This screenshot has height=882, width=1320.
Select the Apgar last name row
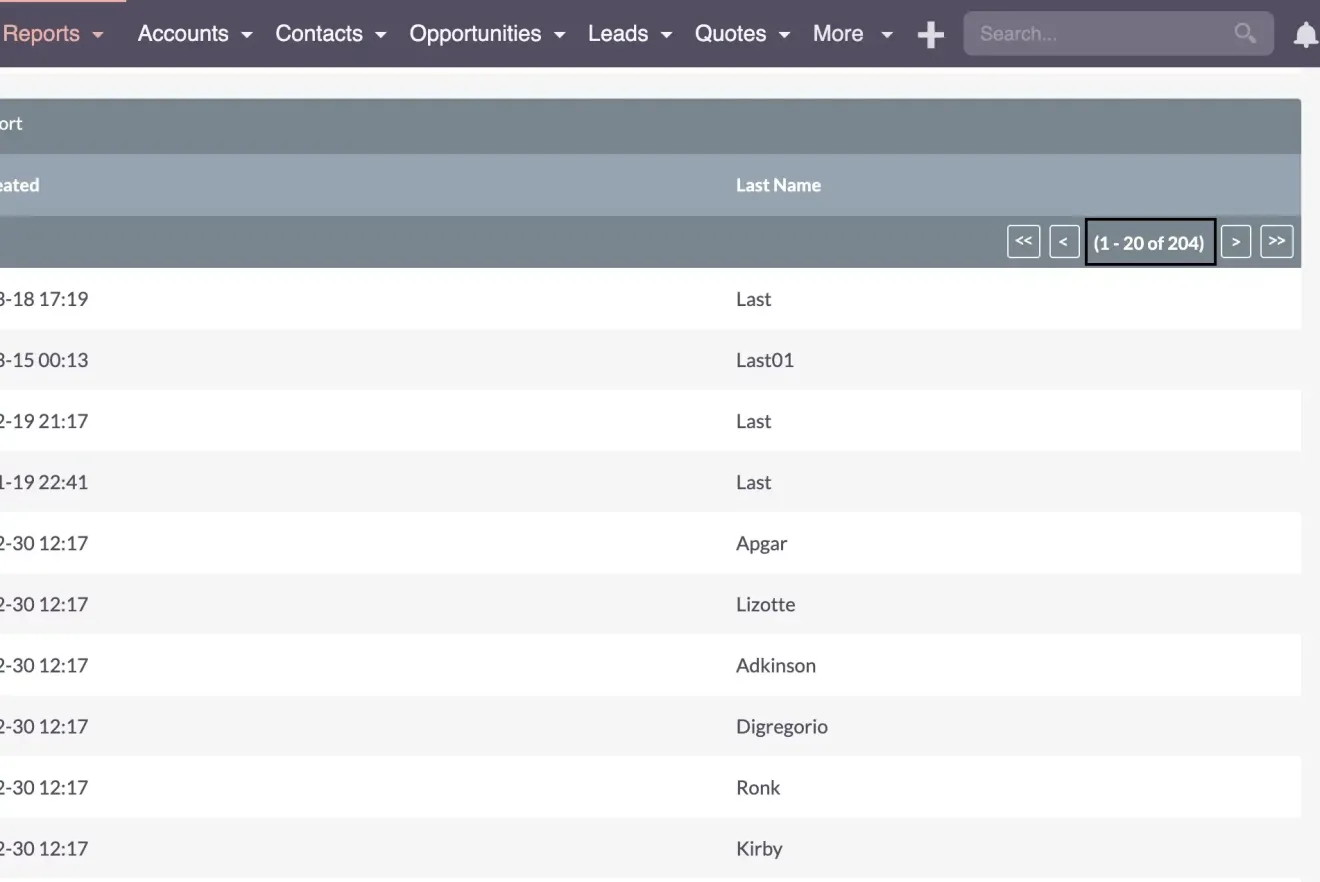762,544
